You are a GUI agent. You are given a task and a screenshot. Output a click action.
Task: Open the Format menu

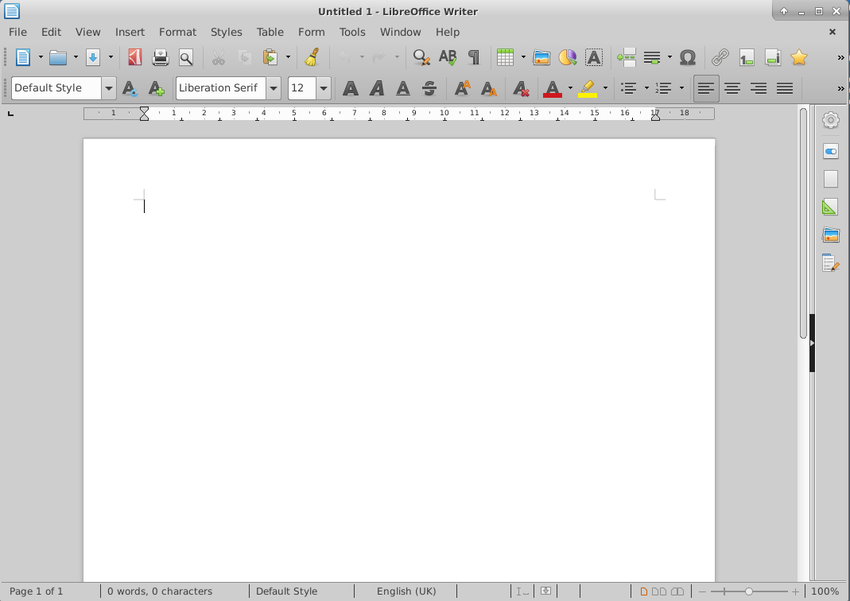pyautogui.click(x=177, y=32)
